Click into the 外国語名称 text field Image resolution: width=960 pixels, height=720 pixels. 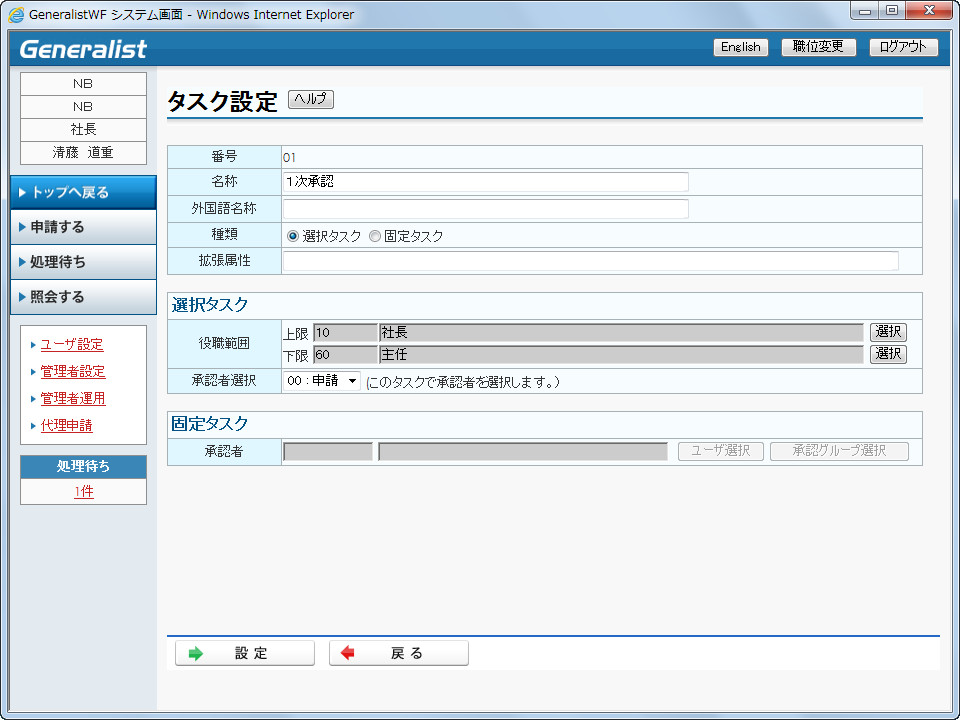coord(486,209)
